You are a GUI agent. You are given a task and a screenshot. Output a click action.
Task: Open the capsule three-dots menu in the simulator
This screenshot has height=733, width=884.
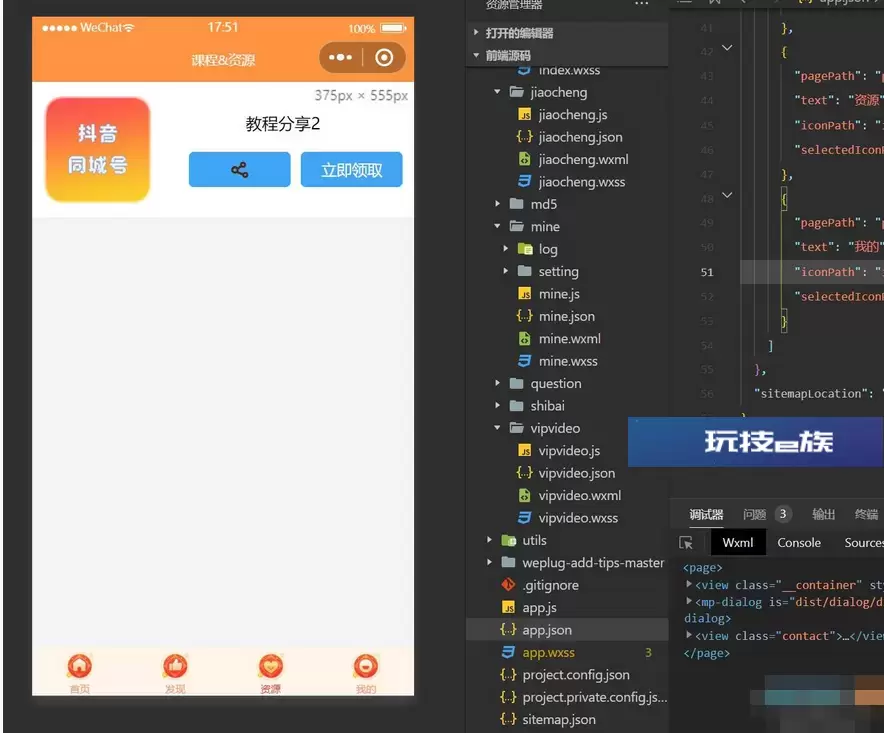340,58
